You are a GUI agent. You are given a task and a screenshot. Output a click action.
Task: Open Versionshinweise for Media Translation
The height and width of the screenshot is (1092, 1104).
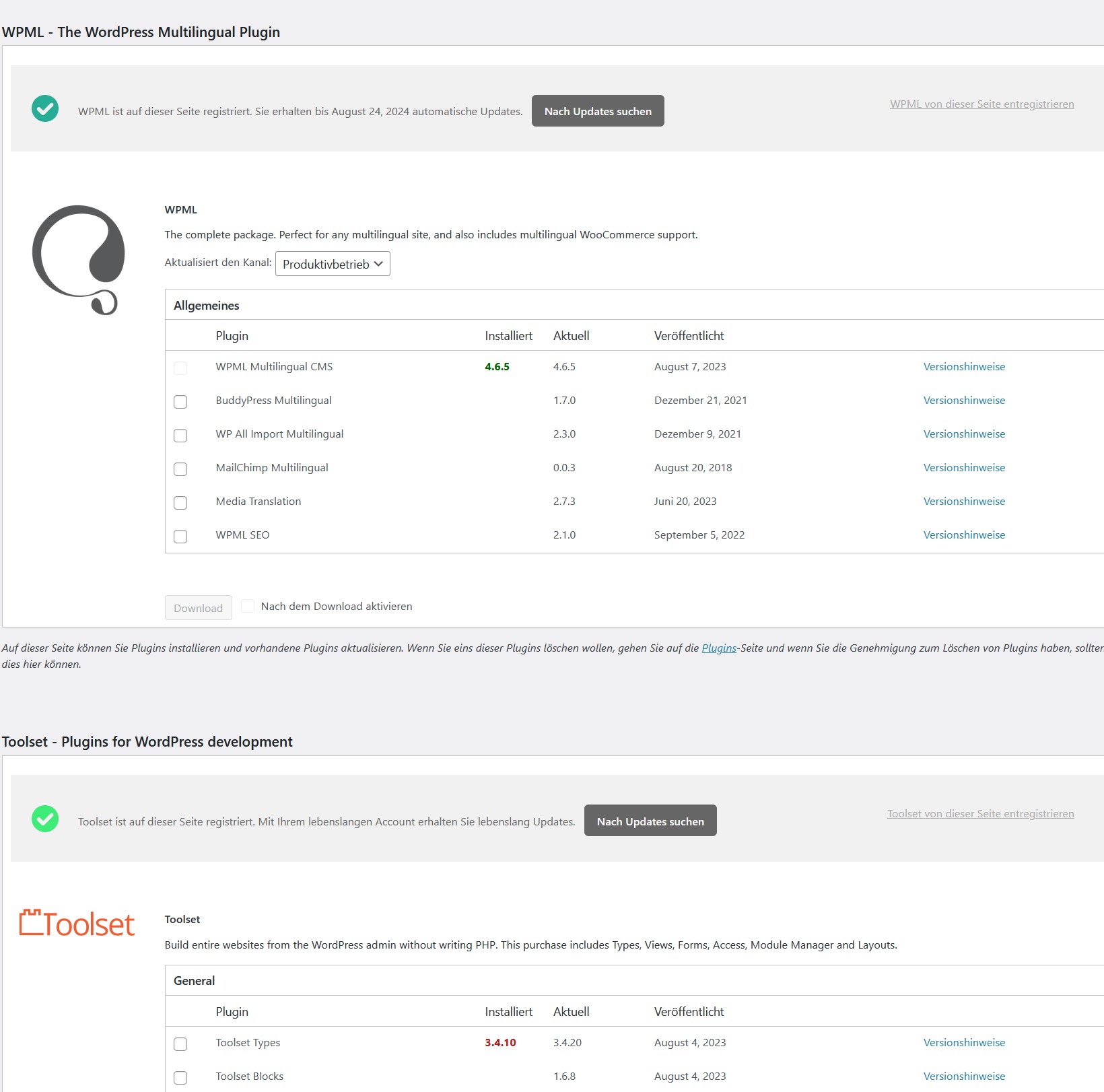click(964, 502)
